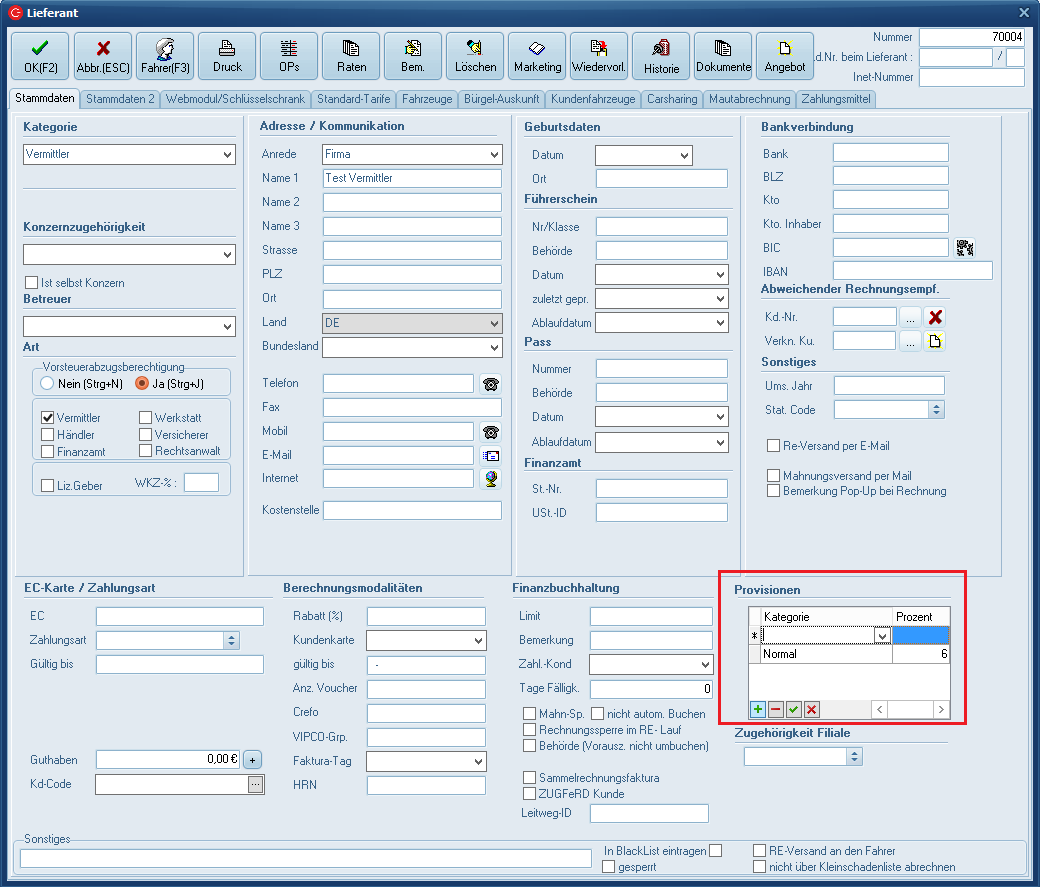This screenshot has width=1040, height=887.
Task: Uncheck the Vermittler checkbox
Action: coord(47,418)
